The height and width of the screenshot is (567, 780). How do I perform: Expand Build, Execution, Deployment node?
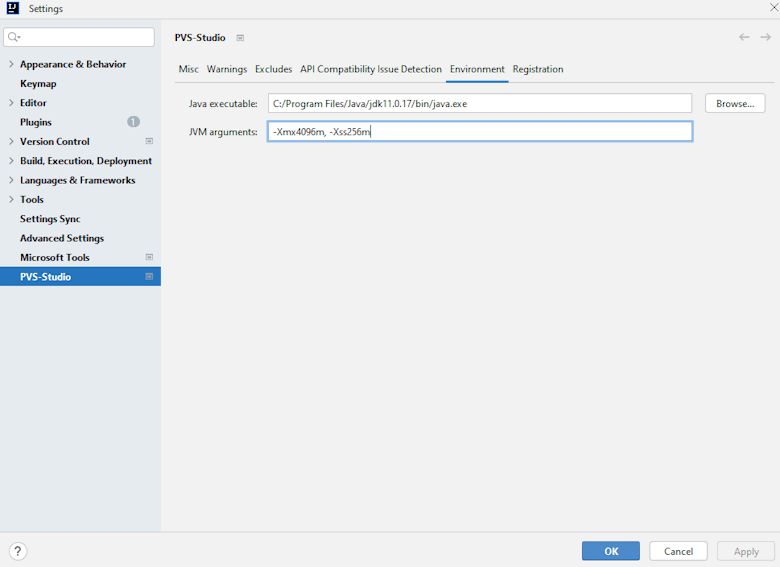point(11,161)
